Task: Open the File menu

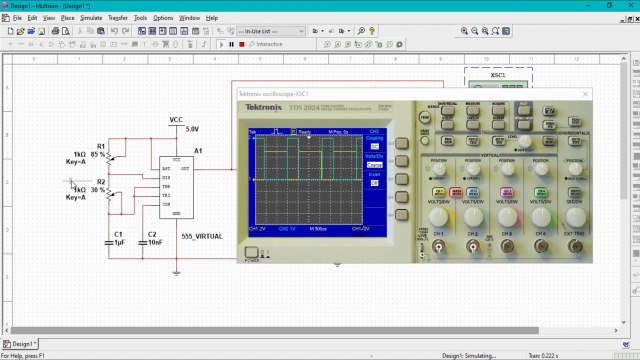Action: (17, 18)
